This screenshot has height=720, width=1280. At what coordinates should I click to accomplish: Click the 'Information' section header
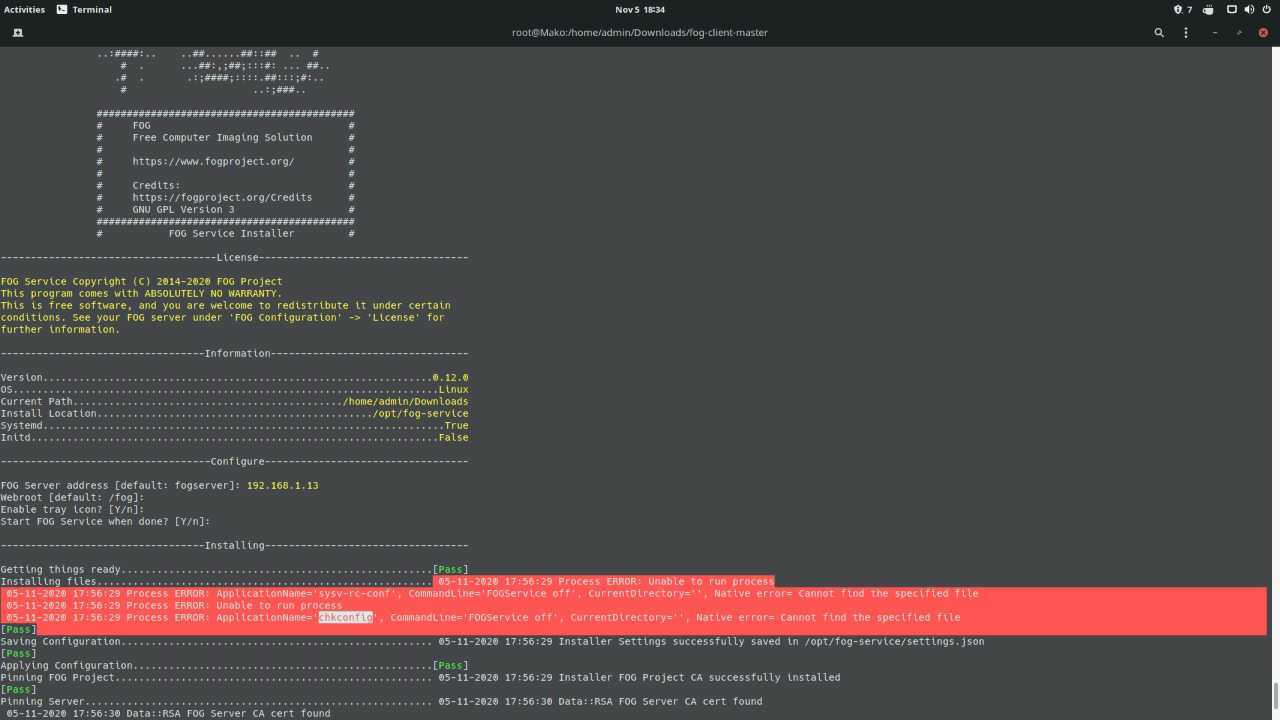pos(237,353)
